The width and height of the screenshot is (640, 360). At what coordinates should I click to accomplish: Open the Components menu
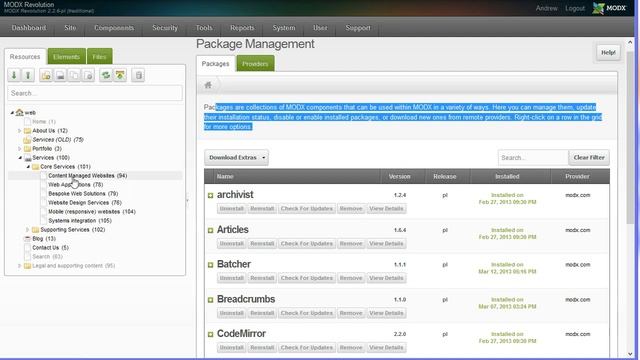114,28
